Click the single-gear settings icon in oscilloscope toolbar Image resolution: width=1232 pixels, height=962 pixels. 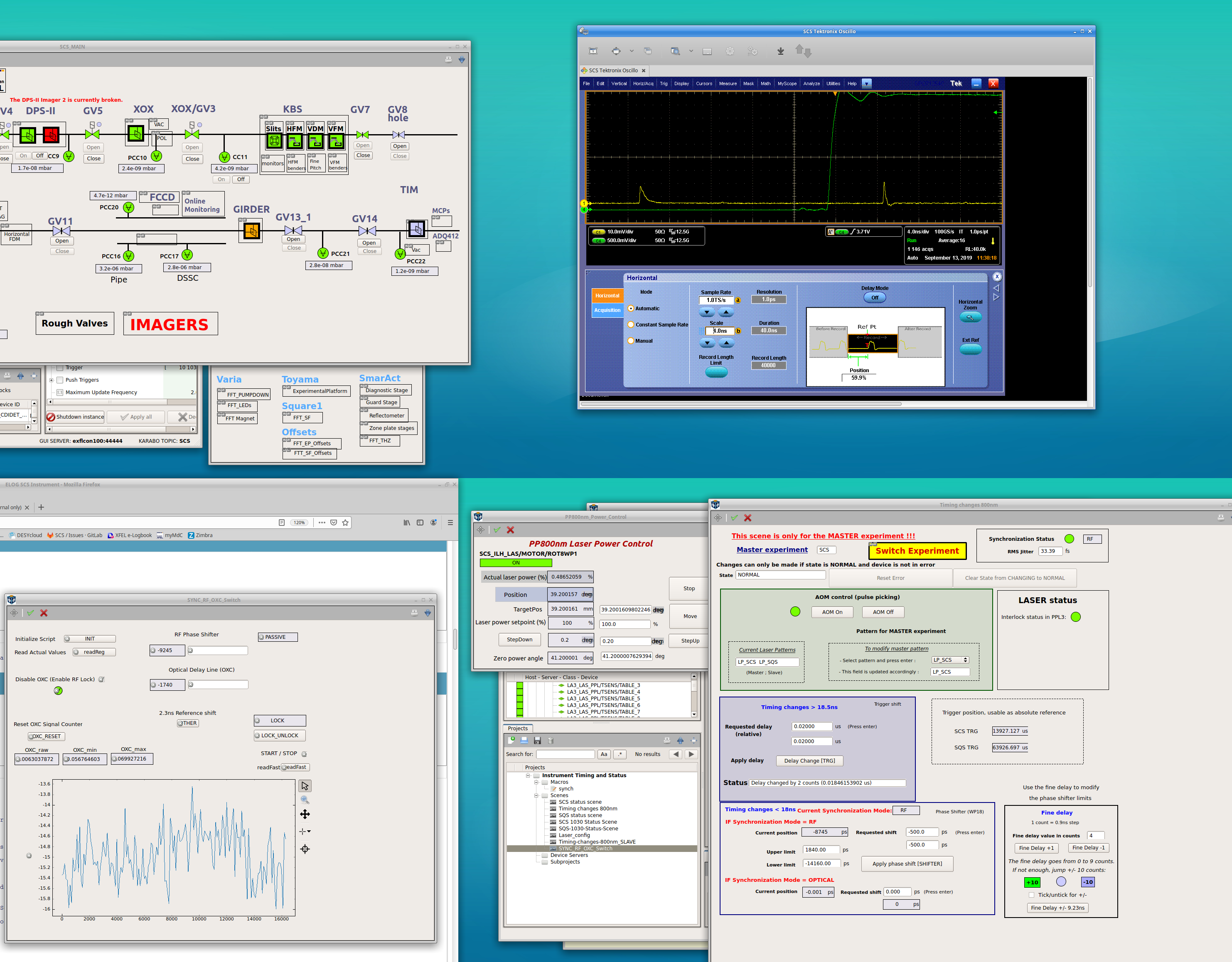click(730, 52)
